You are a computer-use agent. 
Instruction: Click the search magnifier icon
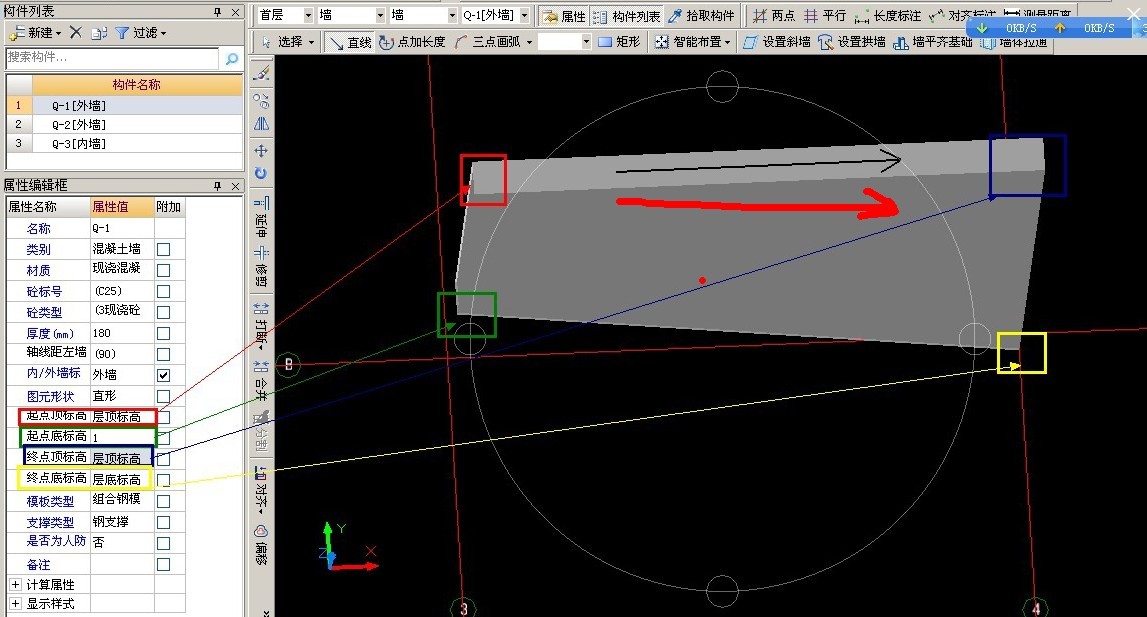click(x=232, y=59)
